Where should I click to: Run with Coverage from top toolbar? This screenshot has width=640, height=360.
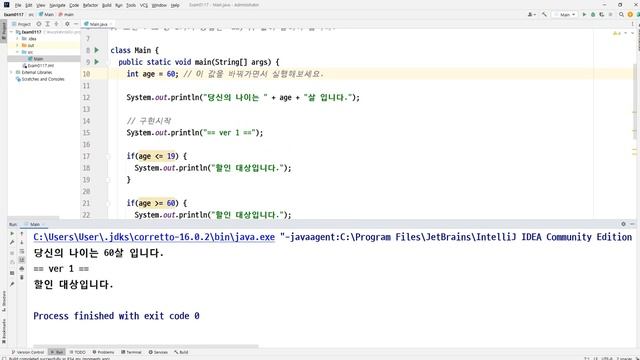pos(602,14)
